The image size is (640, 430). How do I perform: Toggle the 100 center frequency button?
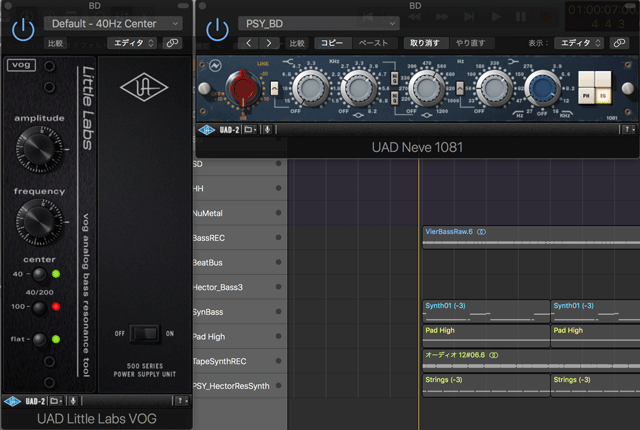[x=40, y=307]
